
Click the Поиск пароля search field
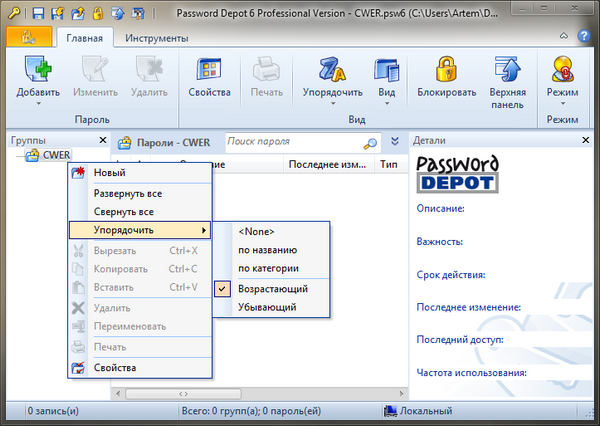294,142
